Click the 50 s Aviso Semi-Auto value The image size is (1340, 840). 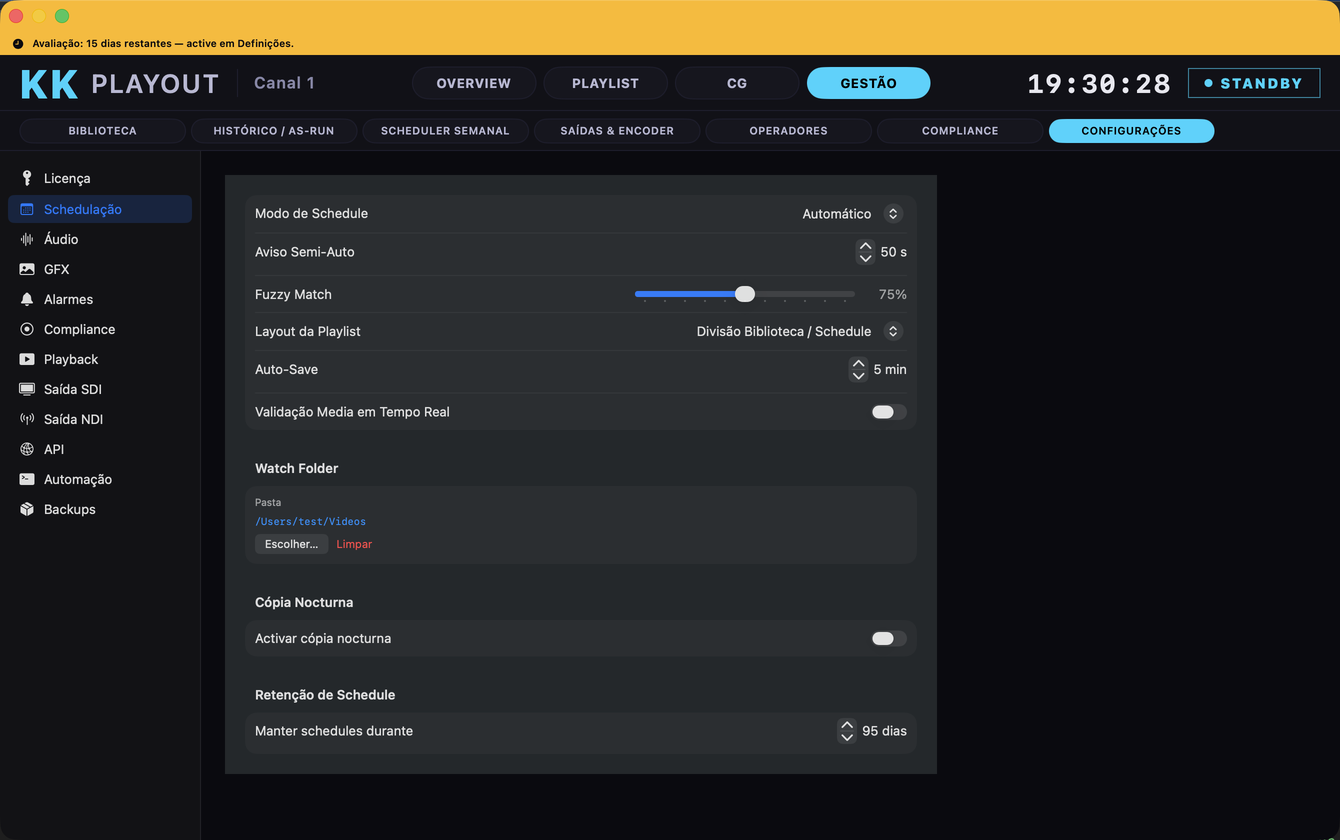(x=893, y=252)
